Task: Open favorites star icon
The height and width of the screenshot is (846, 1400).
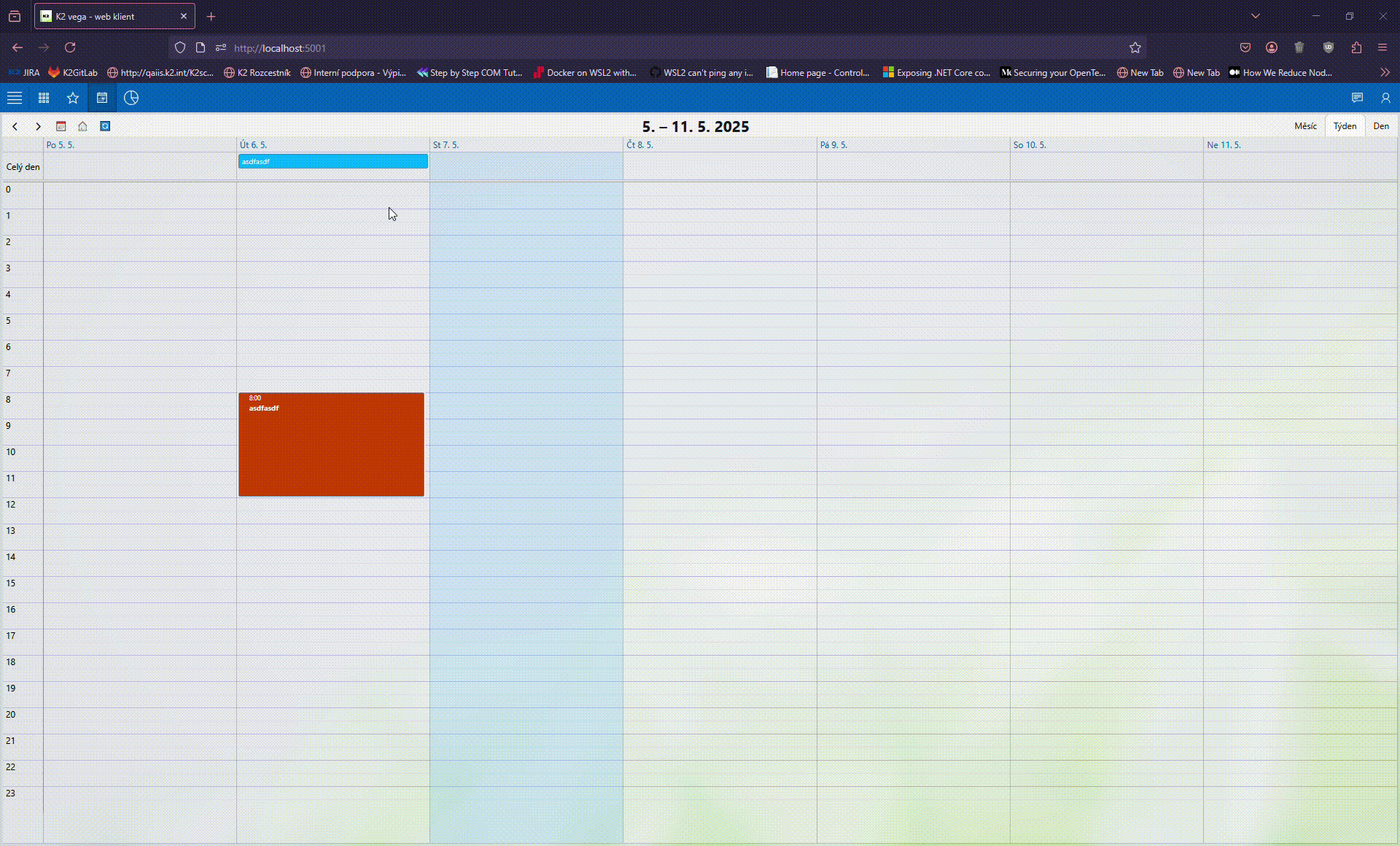Action: [73, 98]
